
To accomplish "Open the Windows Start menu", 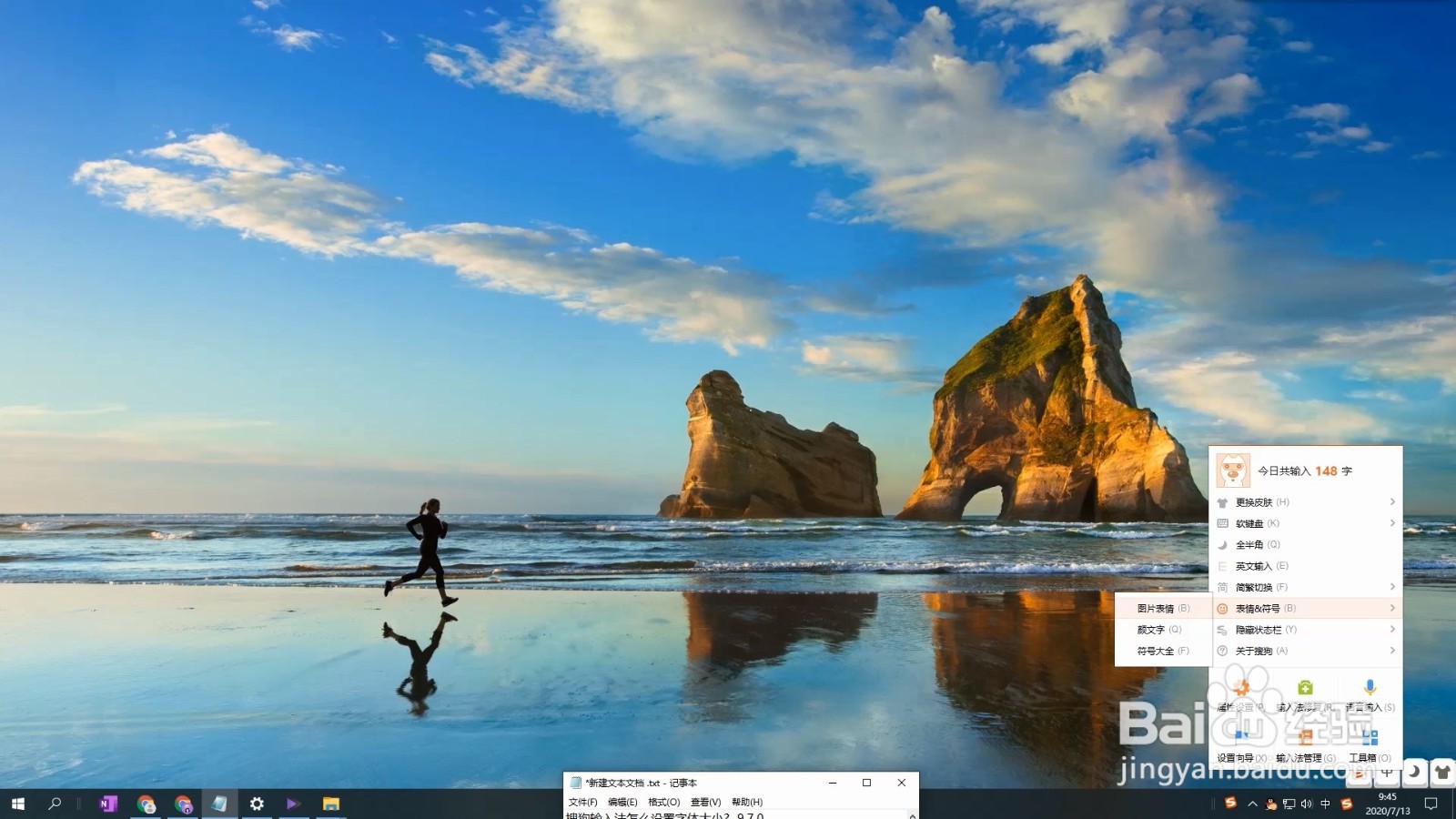I will 17,804.
